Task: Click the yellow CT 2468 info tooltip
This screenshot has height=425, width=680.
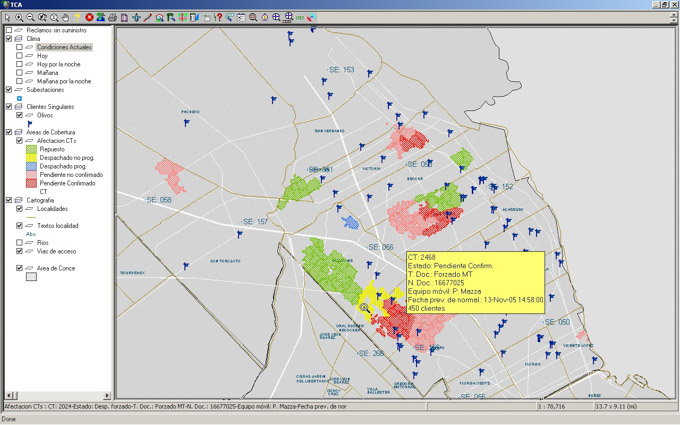Action: [474, 282]
